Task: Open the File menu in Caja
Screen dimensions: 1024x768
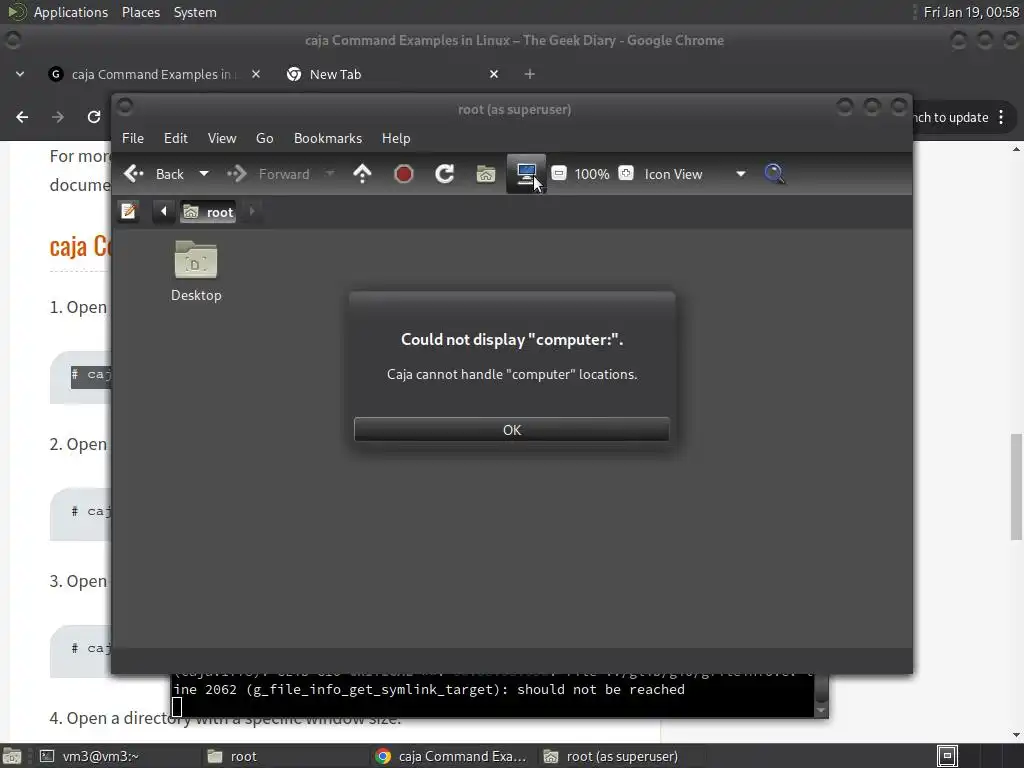Action: [x=133, y=138]
